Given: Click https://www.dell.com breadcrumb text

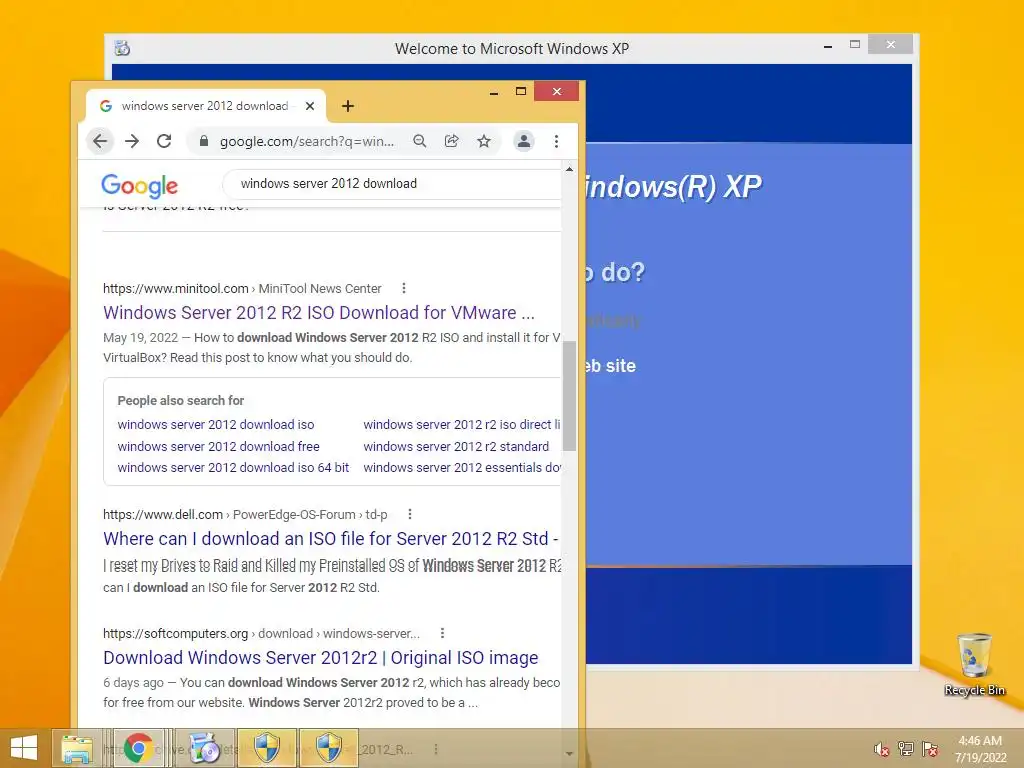Looking at the screenshot, I should (163, 515).
